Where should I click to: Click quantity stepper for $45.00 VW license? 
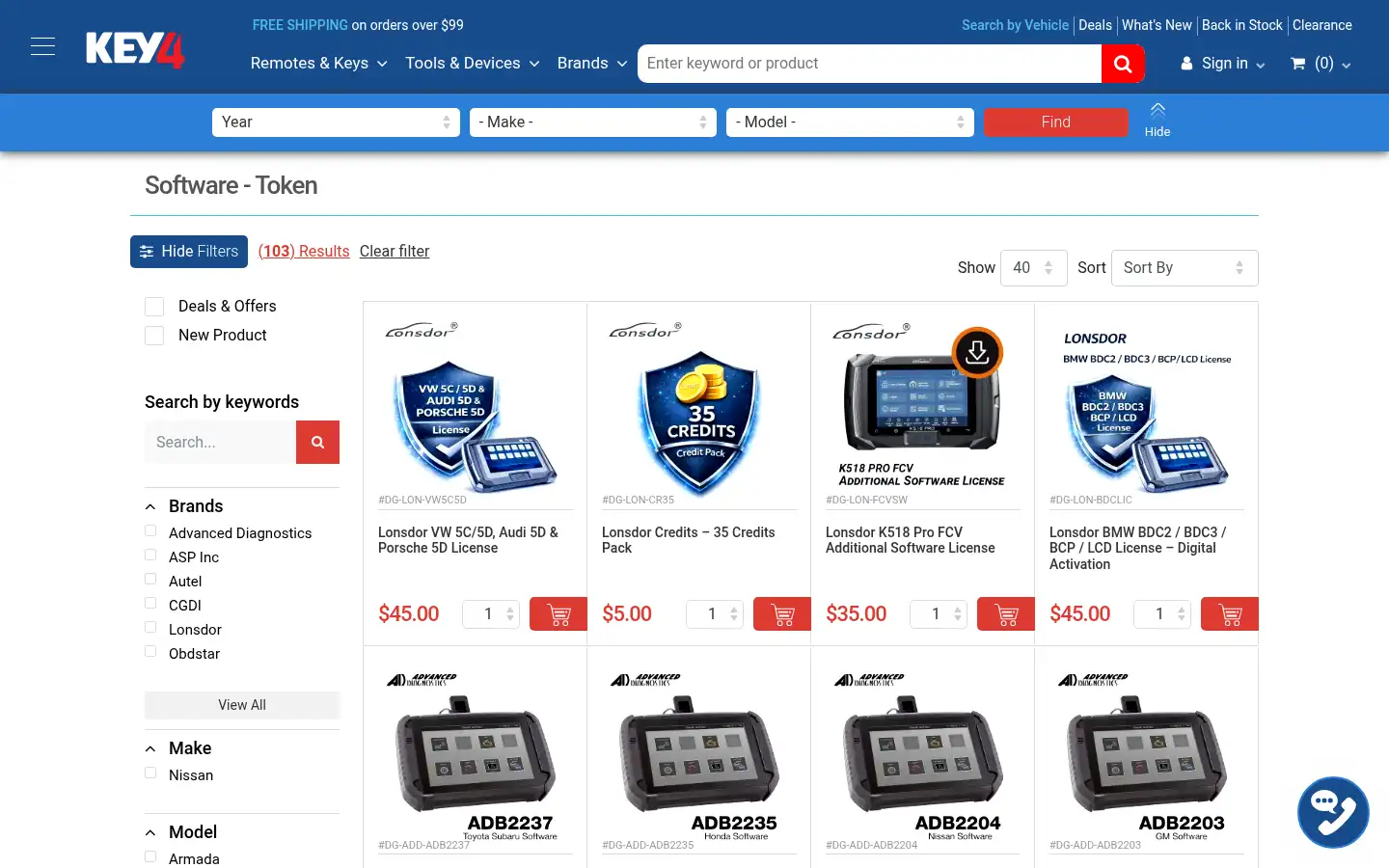click(491, 614)
